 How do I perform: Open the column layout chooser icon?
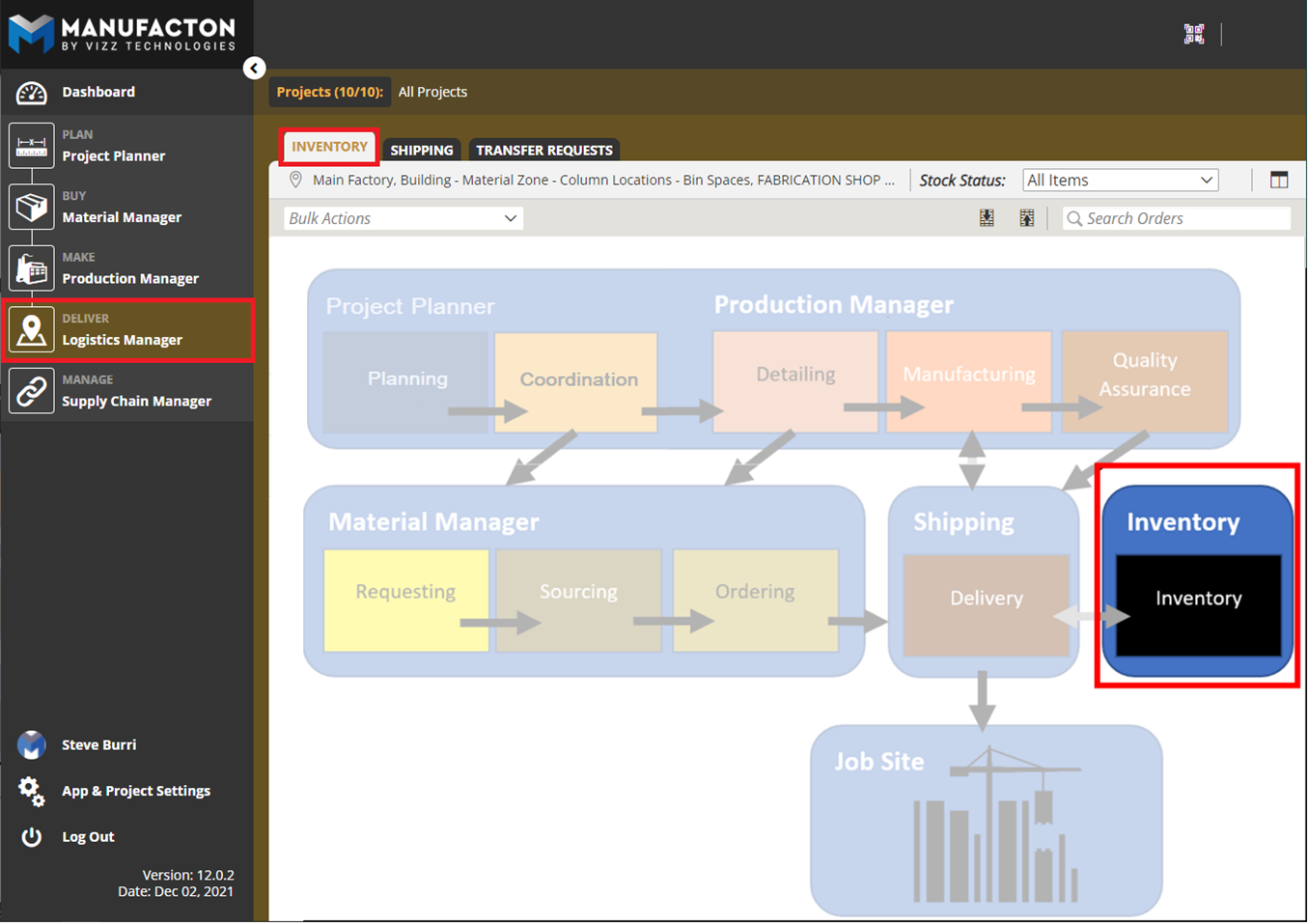click(x=1278, y=181)
